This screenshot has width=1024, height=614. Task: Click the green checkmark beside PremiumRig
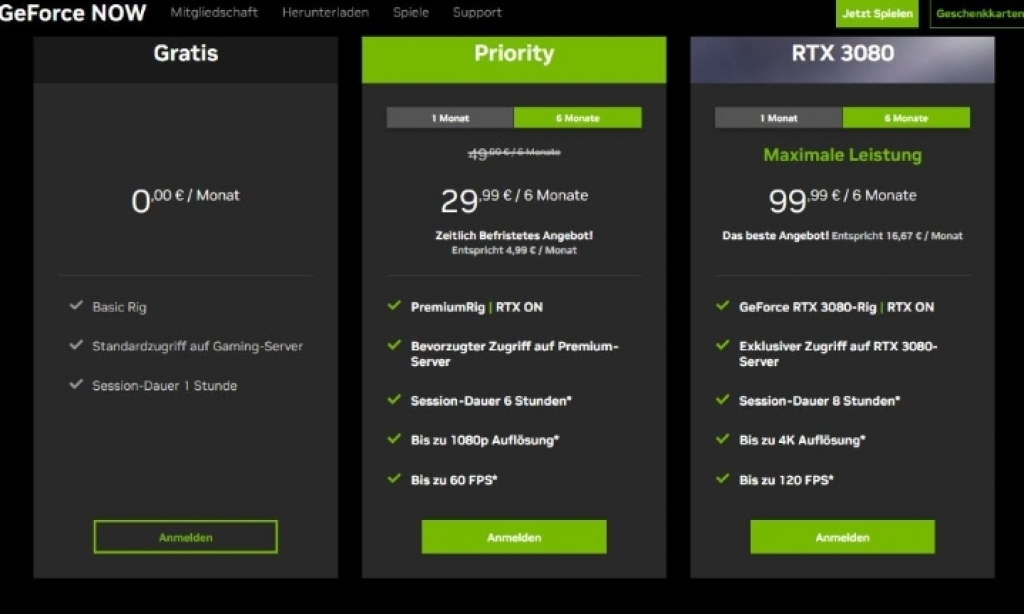pos(394,306)
